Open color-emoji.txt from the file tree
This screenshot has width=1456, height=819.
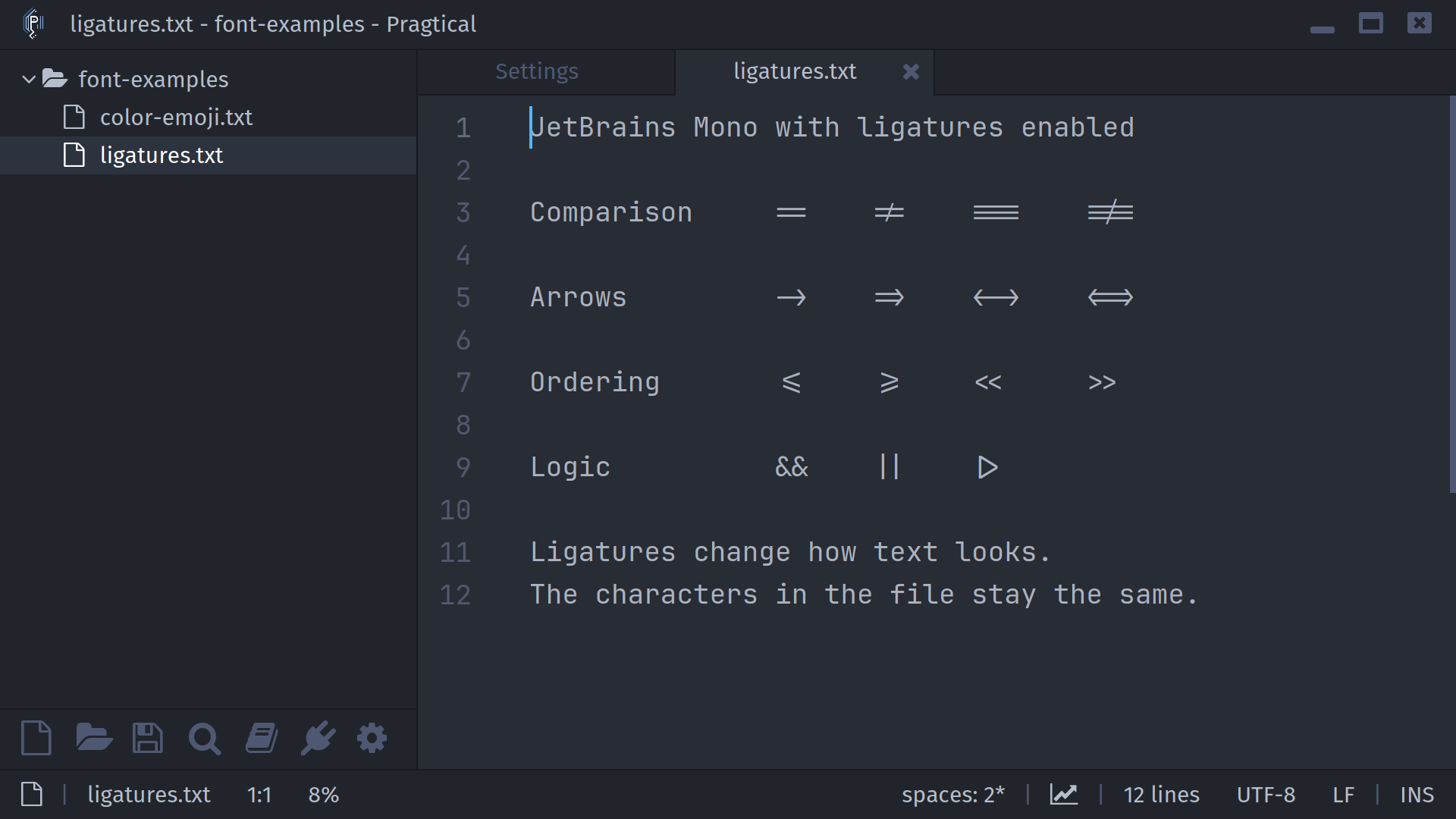(x=176, y=118)
